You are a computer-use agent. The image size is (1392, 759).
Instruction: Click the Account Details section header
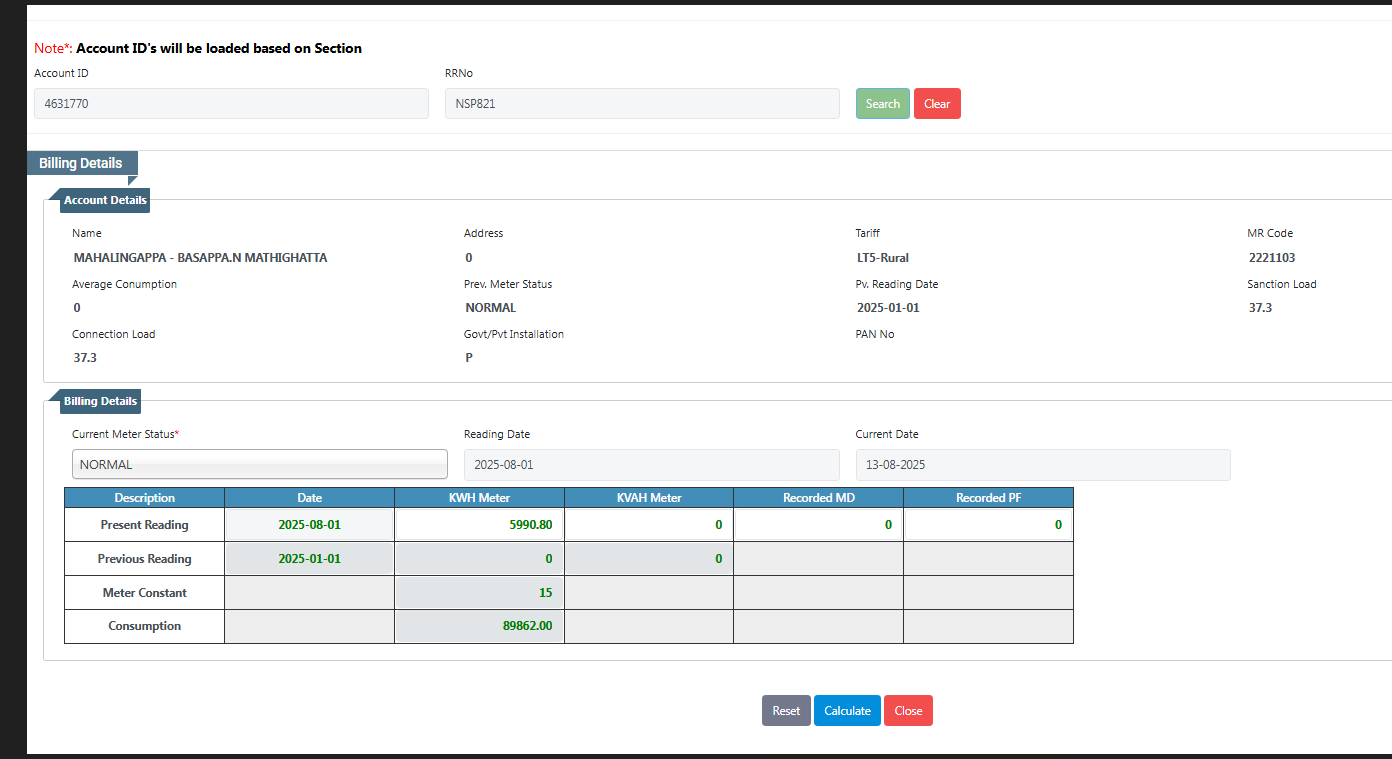coord(105,200)
